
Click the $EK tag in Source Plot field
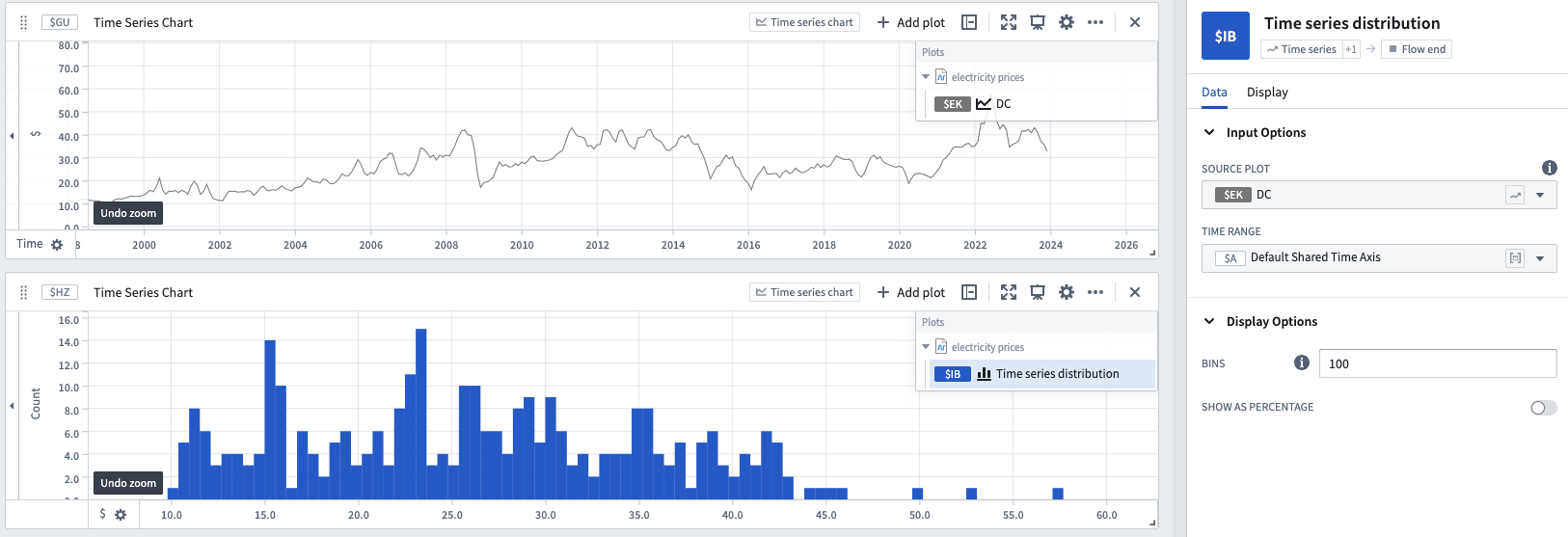click(x=1233, y=195)
